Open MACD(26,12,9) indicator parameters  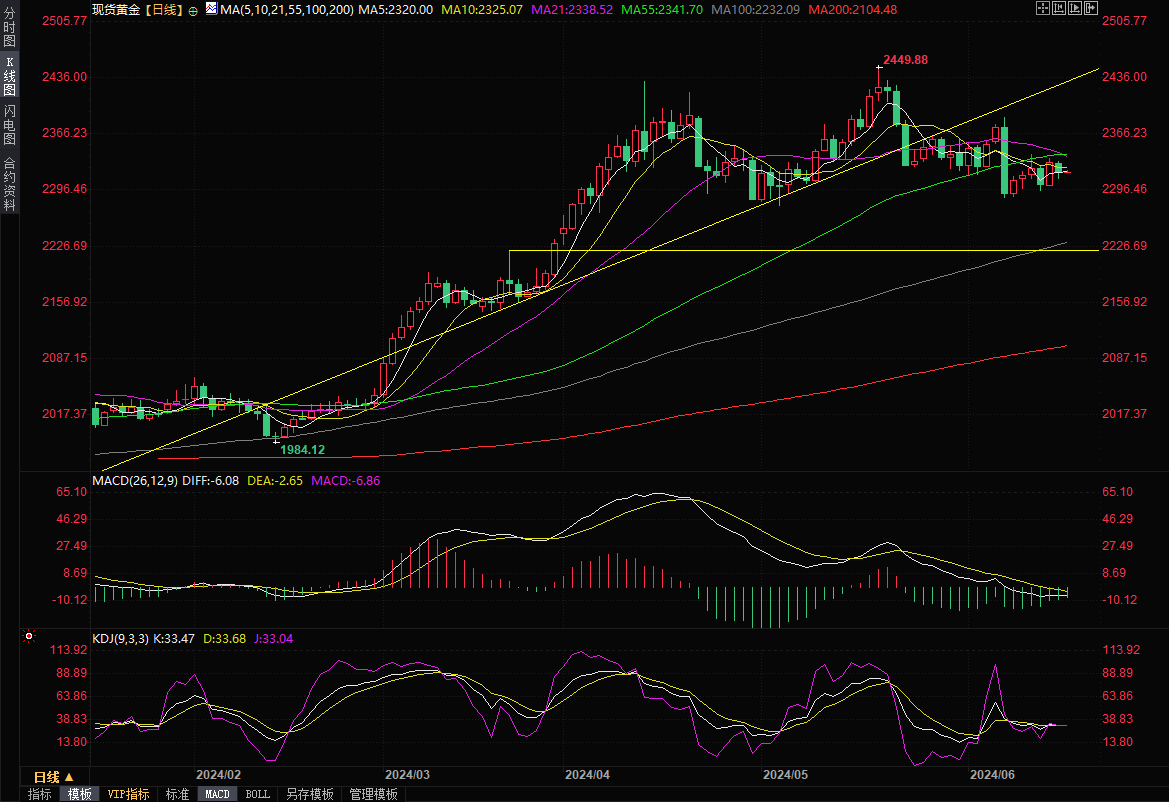point(135,481)
